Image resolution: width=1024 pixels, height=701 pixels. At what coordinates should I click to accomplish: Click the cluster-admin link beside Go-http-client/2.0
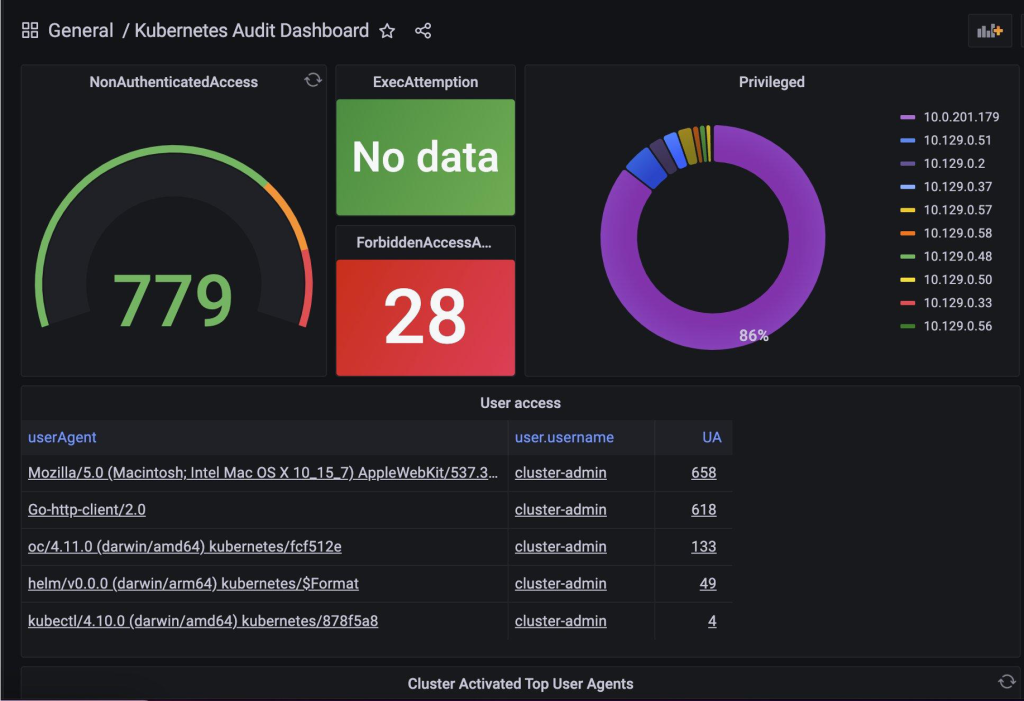560,510
